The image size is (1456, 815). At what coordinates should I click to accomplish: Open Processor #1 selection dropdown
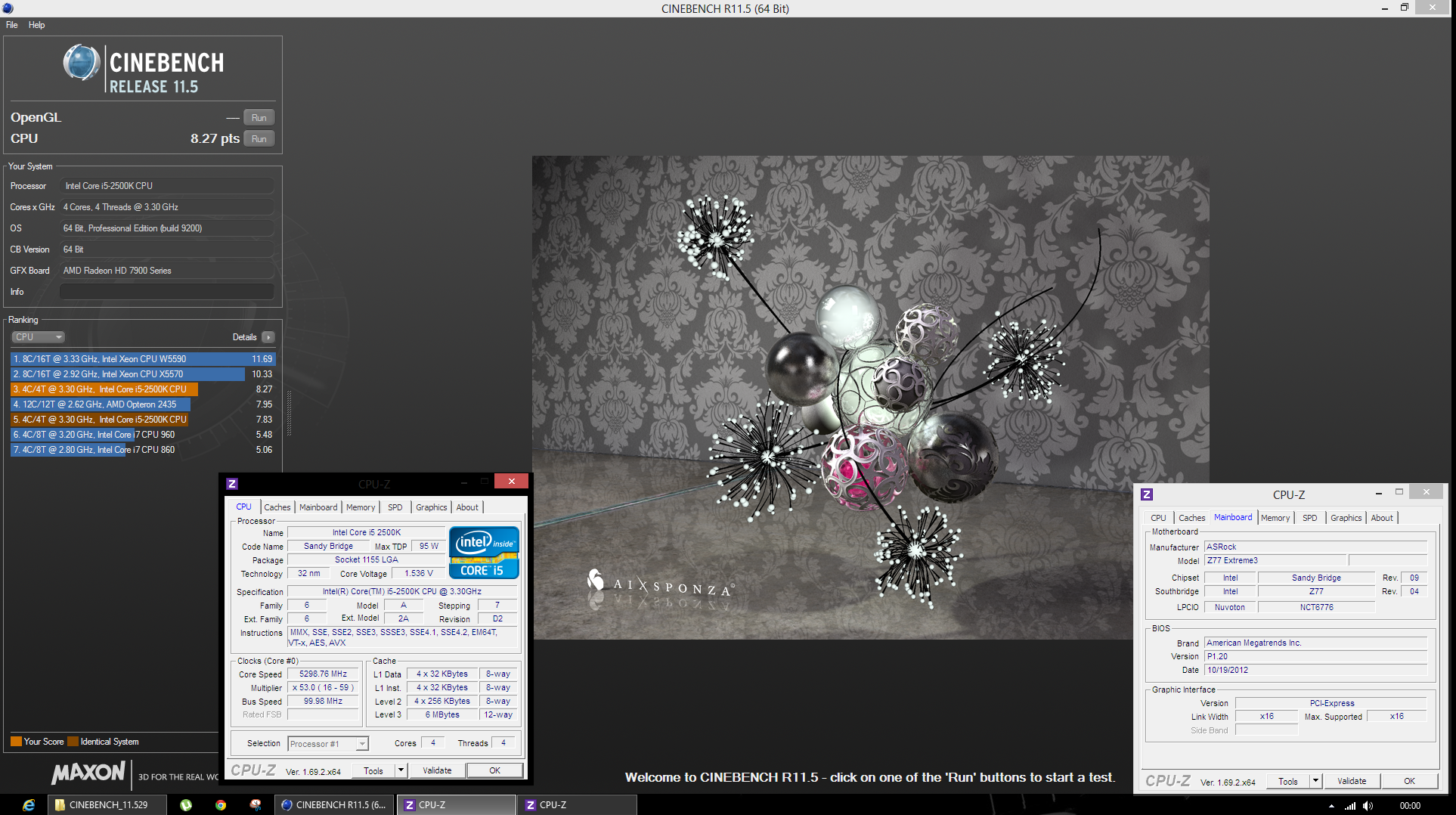click(328, 744)
